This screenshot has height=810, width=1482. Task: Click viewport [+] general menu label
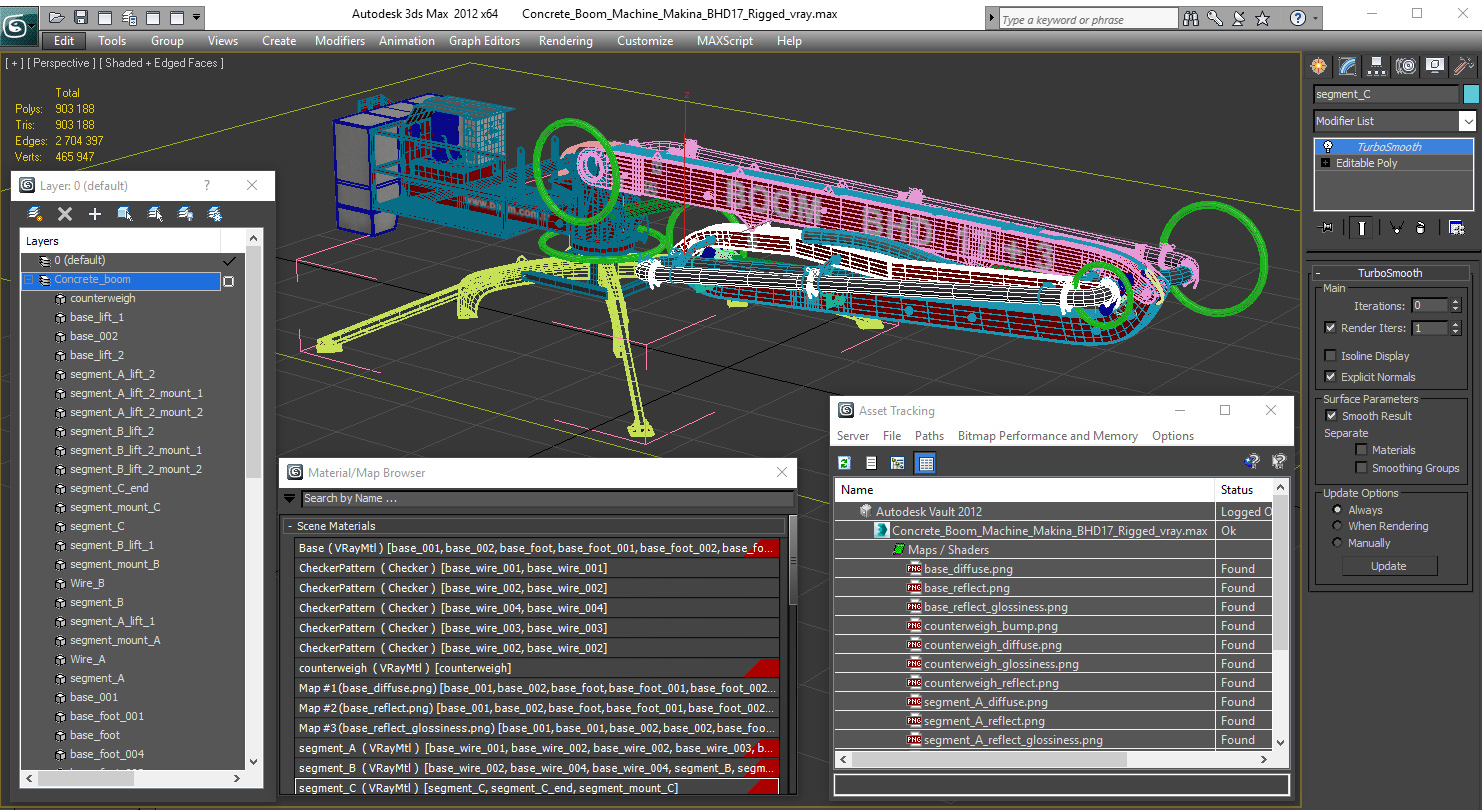coord(13,63)
